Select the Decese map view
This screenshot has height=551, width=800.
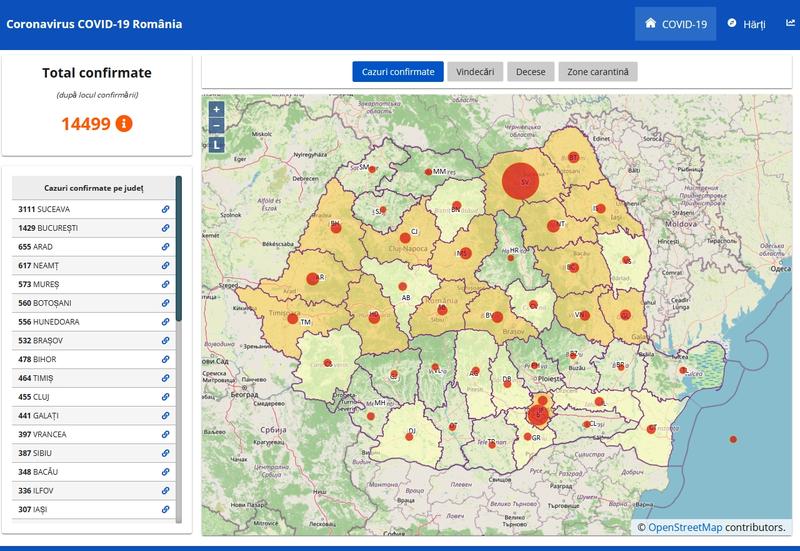tap(531, 72)
